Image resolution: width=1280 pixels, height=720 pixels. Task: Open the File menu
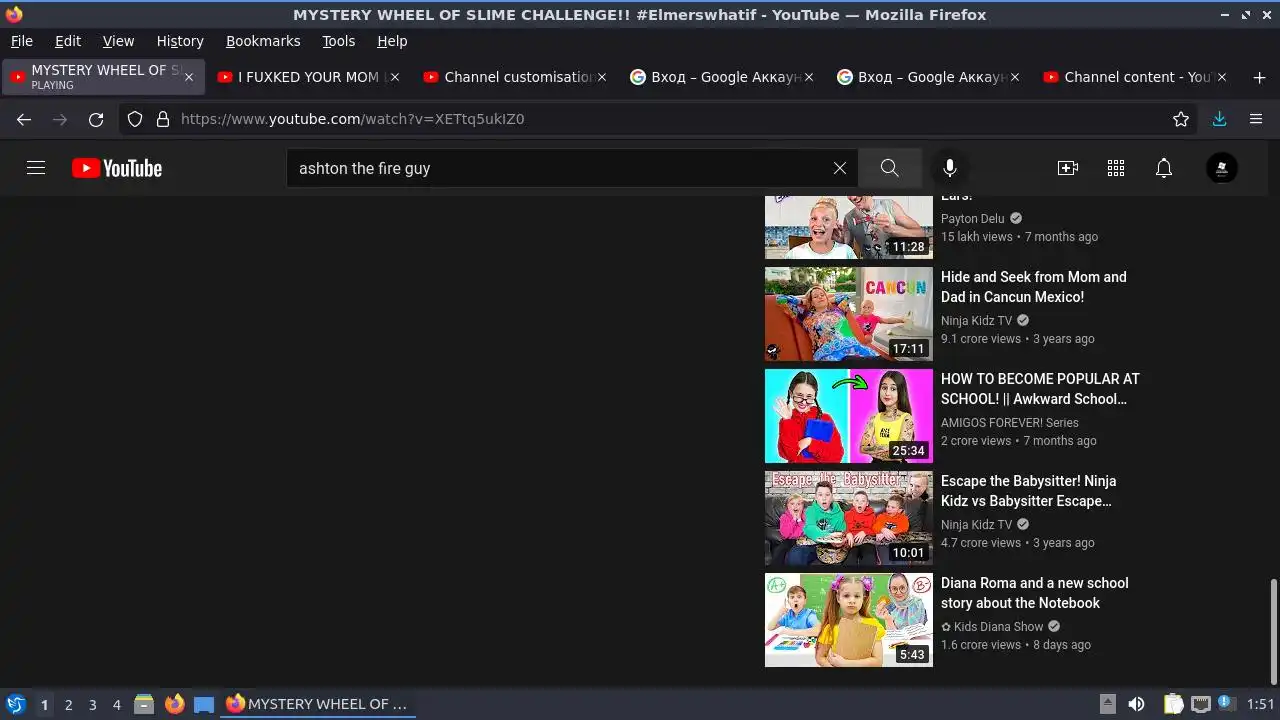coord(21,41)
